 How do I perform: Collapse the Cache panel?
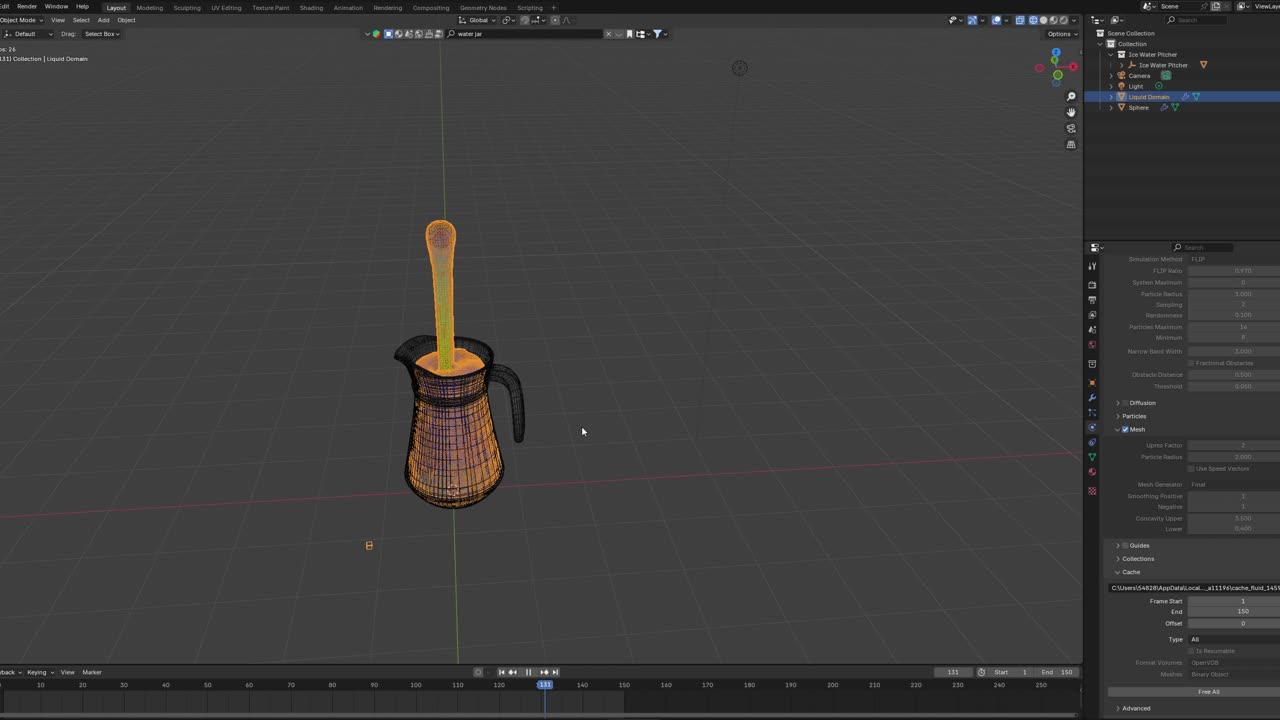point(1118,572)
